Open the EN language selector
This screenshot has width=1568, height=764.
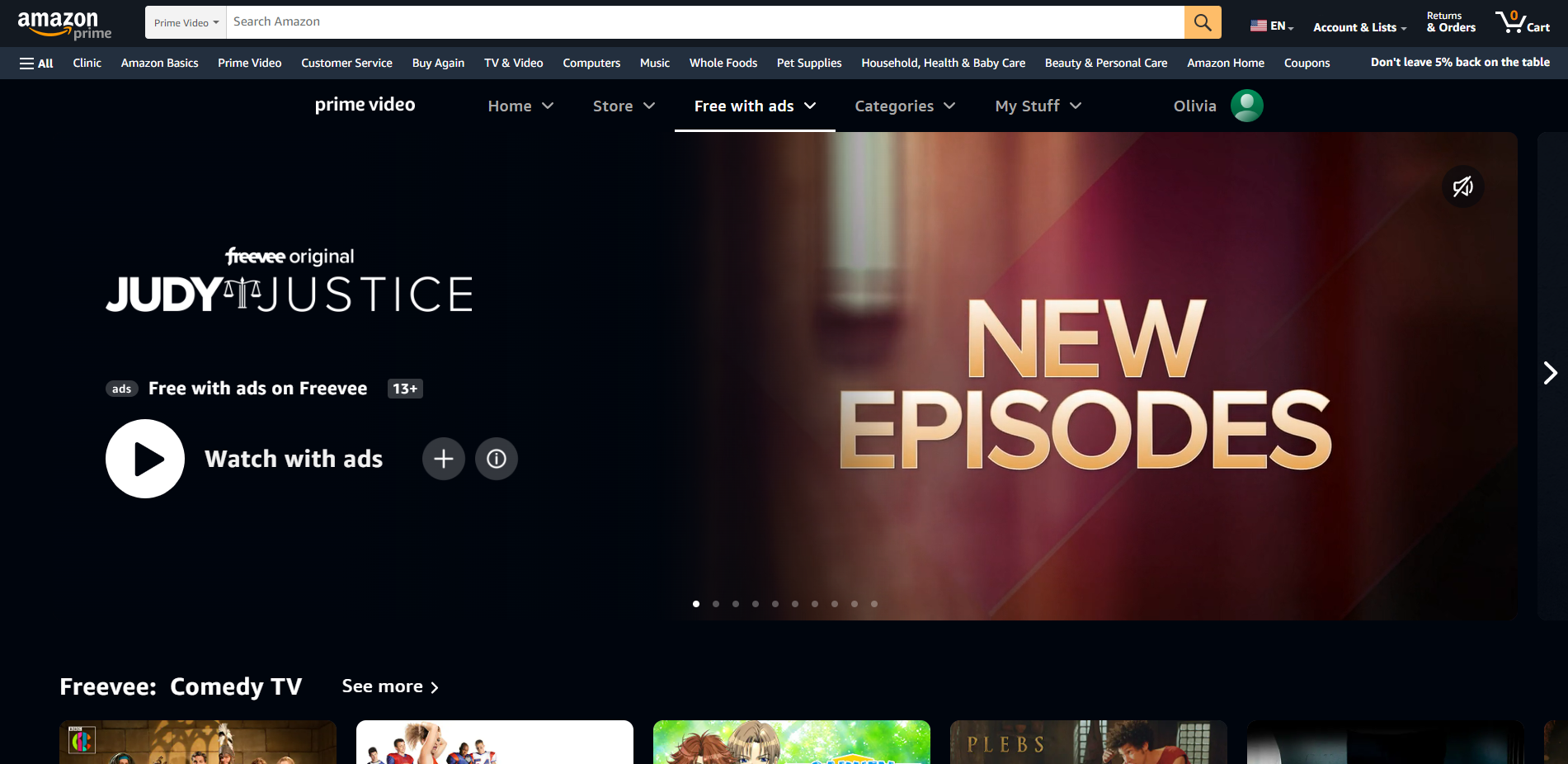click(x=1272, y=26)
